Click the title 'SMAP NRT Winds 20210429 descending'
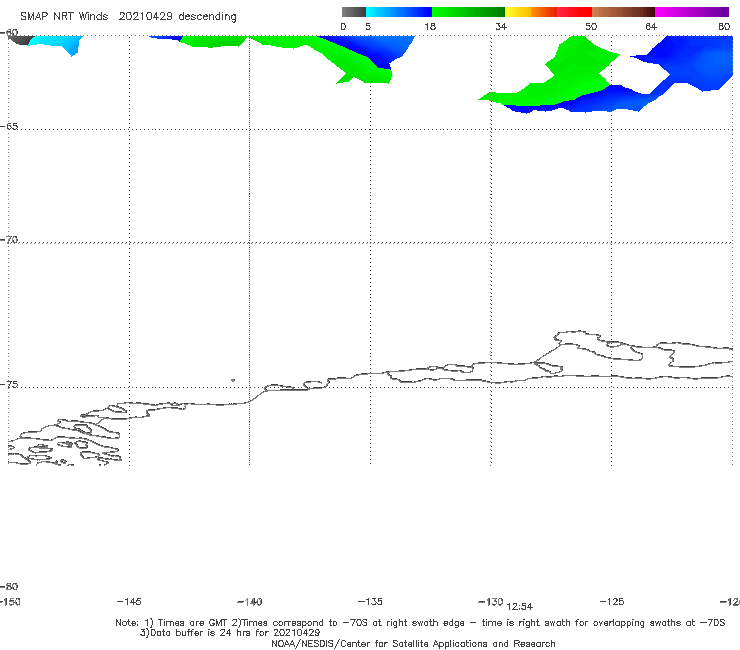Viewport: 740px width, 650px height. click(x=128, y=16)
